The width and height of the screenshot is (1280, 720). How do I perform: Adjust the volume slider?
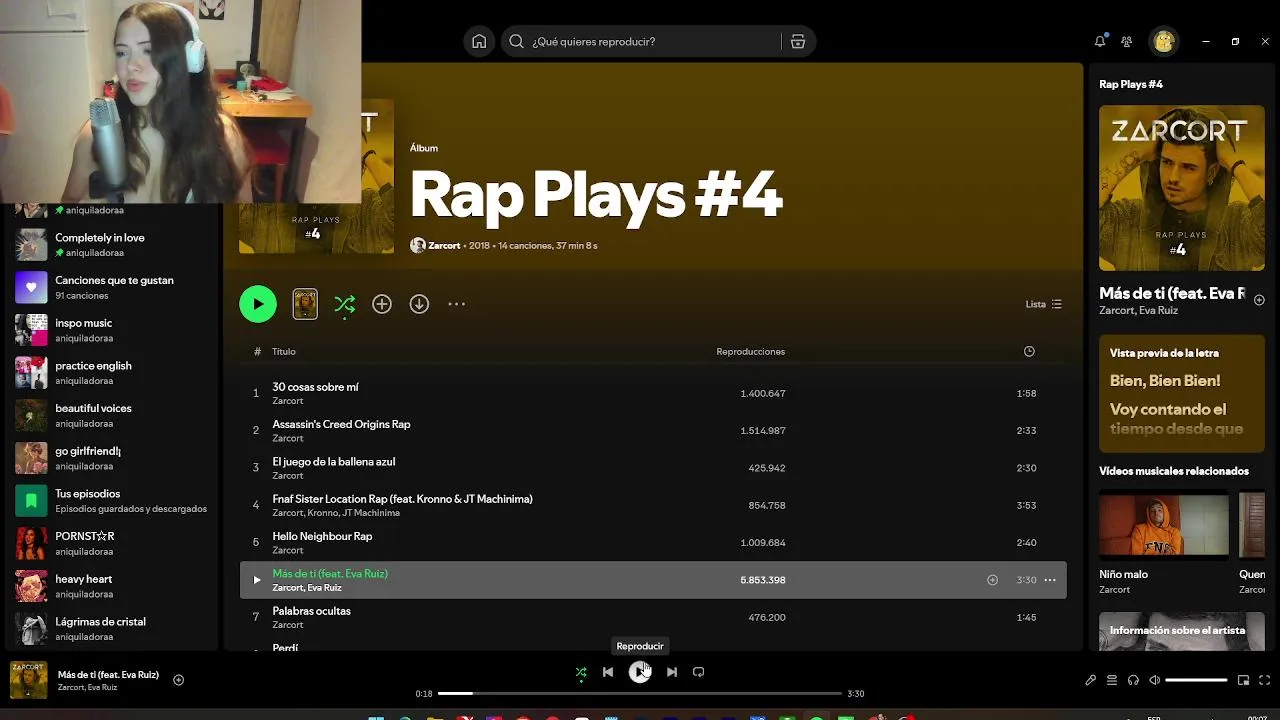click(1196, 680)
